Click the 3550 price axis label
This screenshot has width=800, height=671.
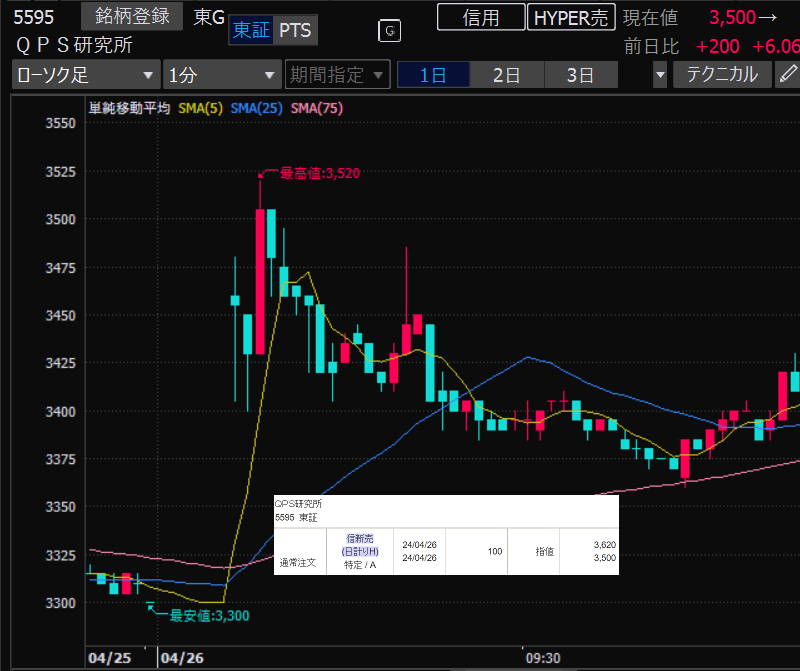[61, 123]
